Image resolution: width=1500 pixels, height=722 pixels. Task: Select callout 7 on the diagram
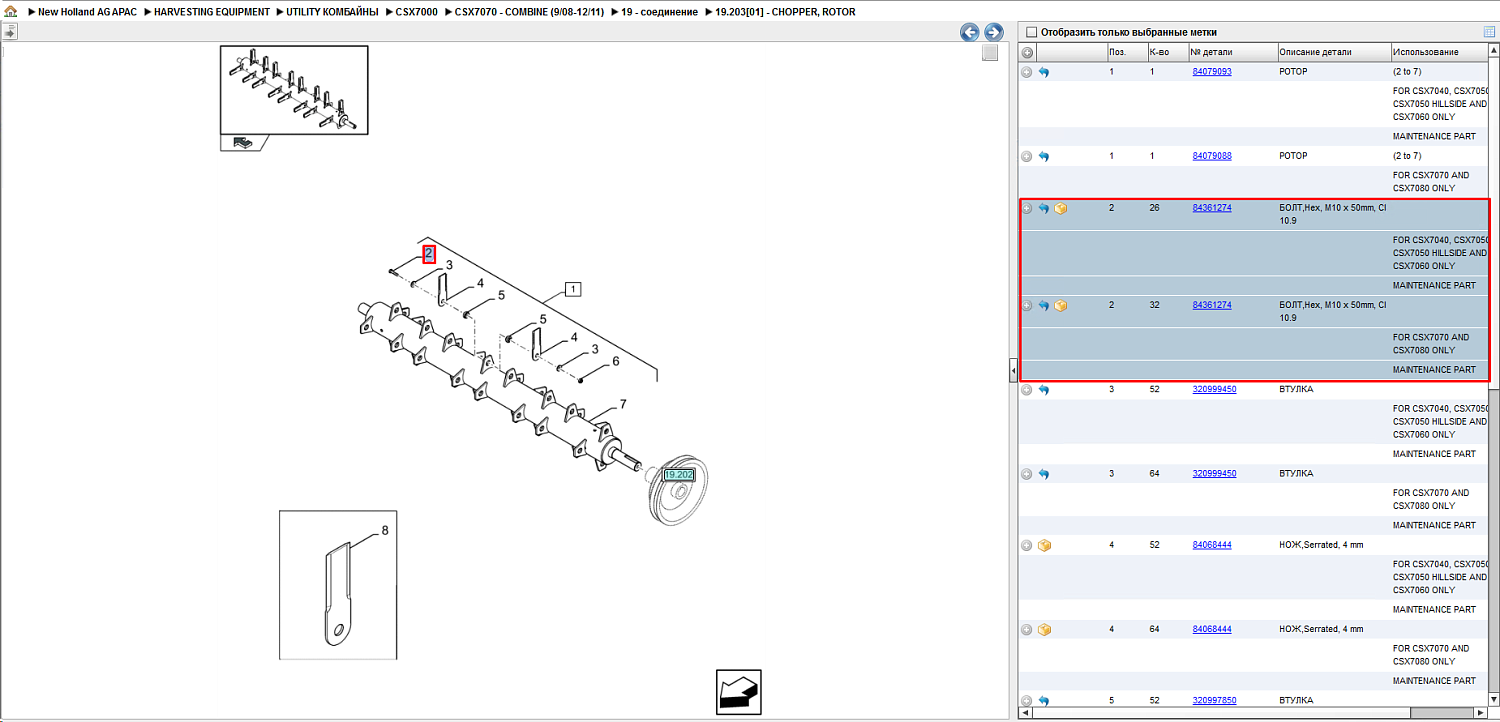pyautogui.click(x=623, y=405)
